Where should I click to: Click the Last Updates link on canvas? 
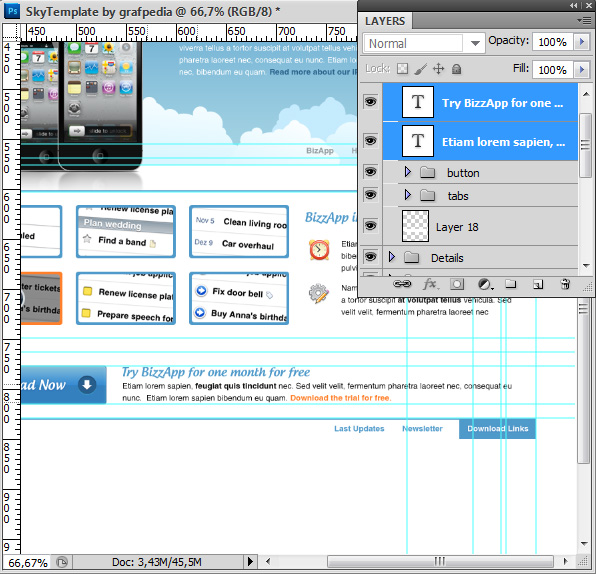tap(359, 428)
